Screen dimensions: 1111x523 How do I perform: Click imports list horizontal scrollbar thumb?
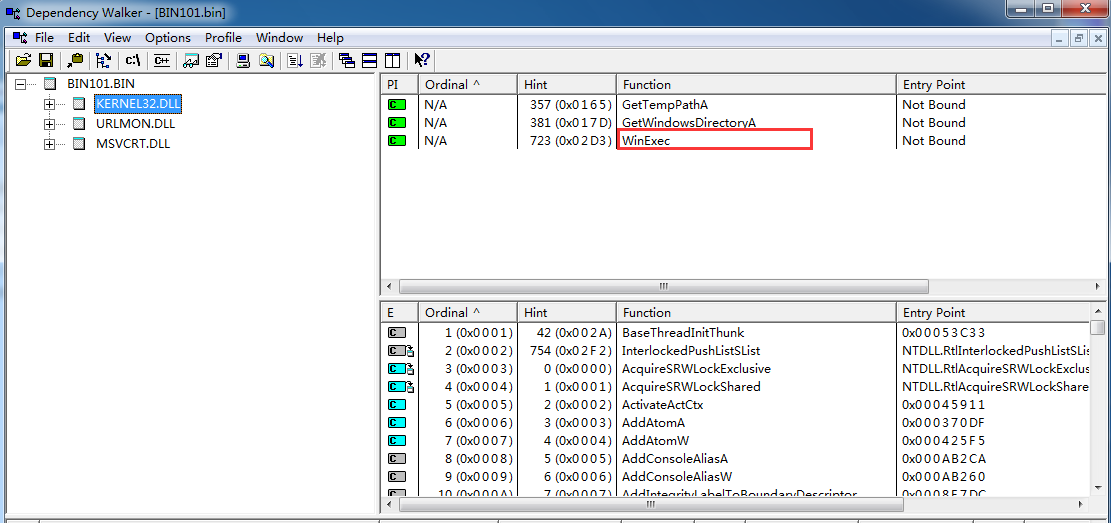click(x=663, y=287)
